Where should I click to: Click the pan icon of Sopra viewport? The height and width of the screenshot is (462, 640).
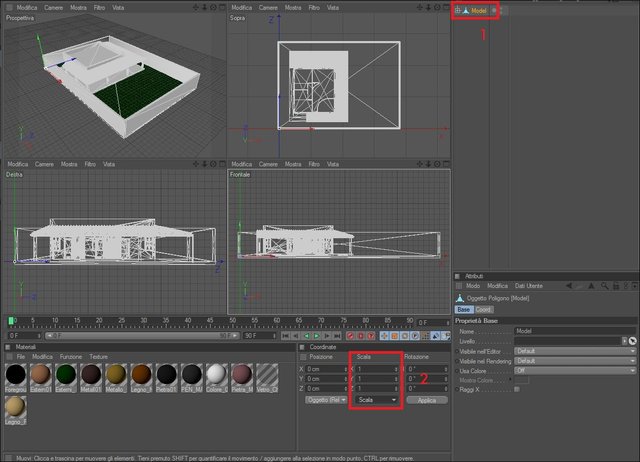point(420,7)
